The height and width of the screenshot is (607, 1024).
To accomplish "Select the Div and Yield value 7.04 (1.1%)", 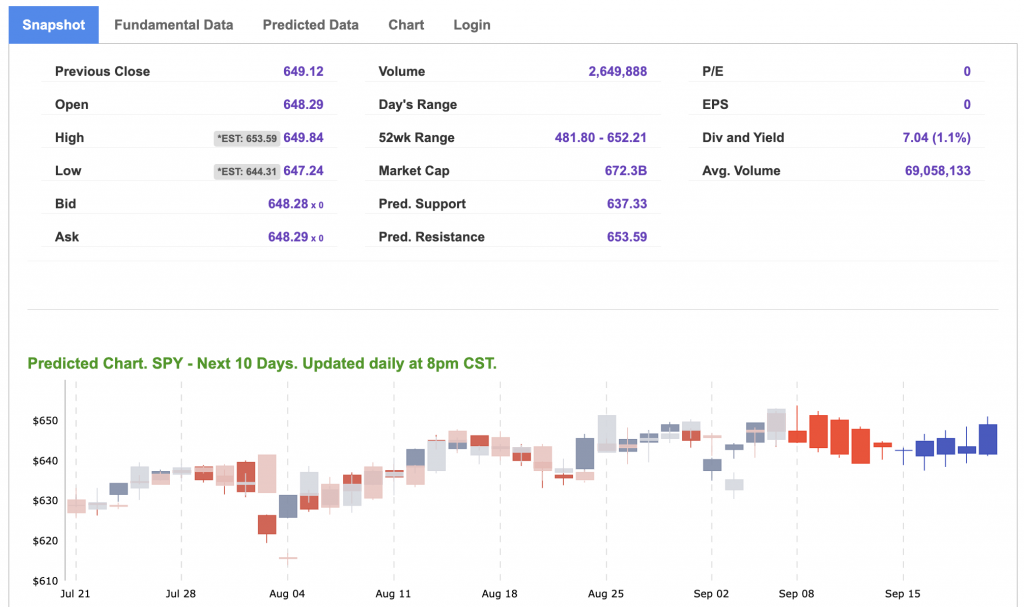I will 936,138.
